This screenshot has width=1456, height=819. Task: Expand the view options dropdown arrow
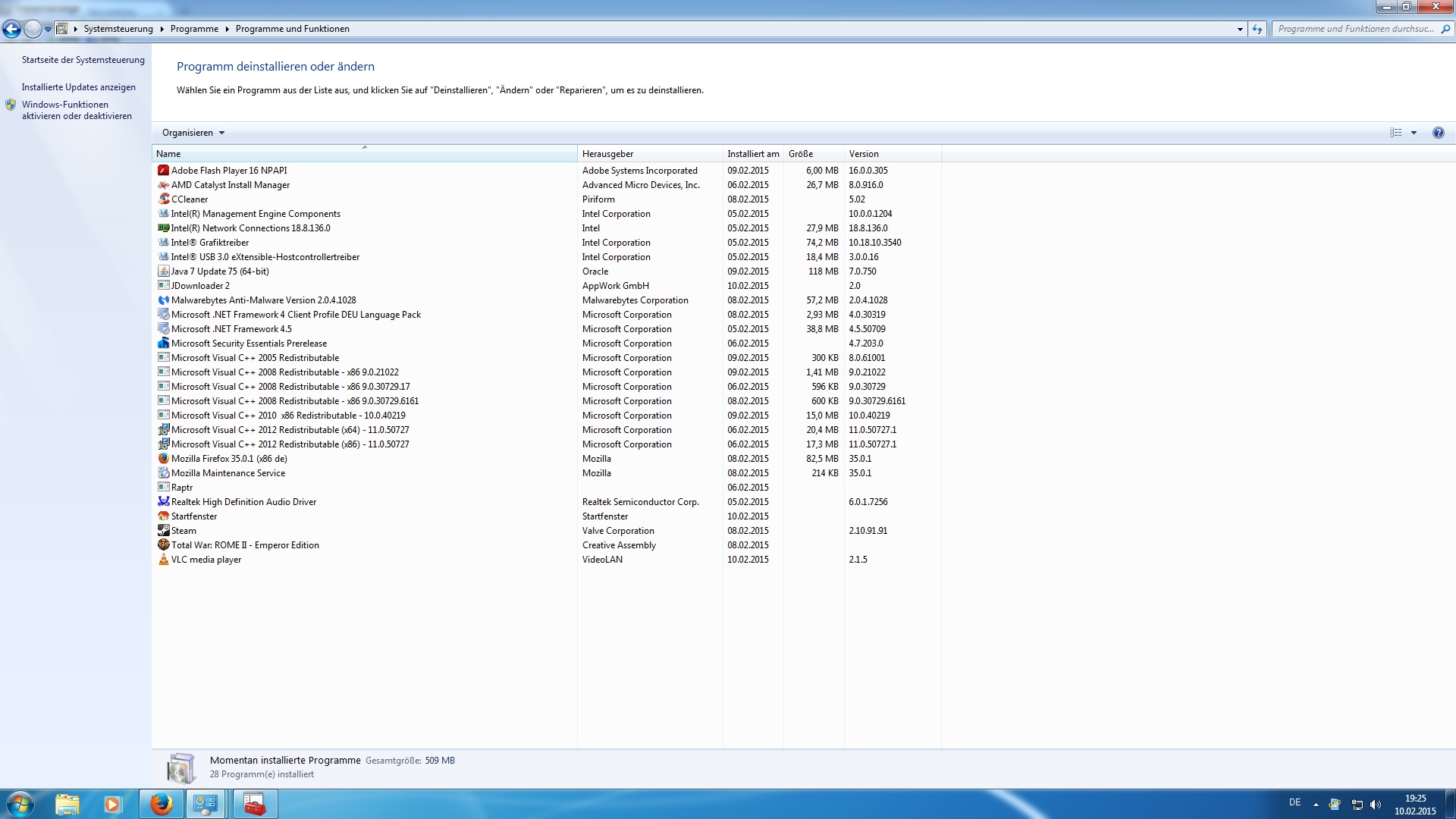pos(1414,133)
